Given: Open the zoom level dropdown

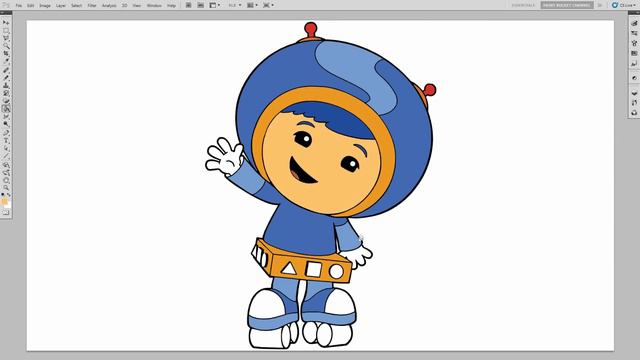Looking at the screenshot, I should (235, 5).
